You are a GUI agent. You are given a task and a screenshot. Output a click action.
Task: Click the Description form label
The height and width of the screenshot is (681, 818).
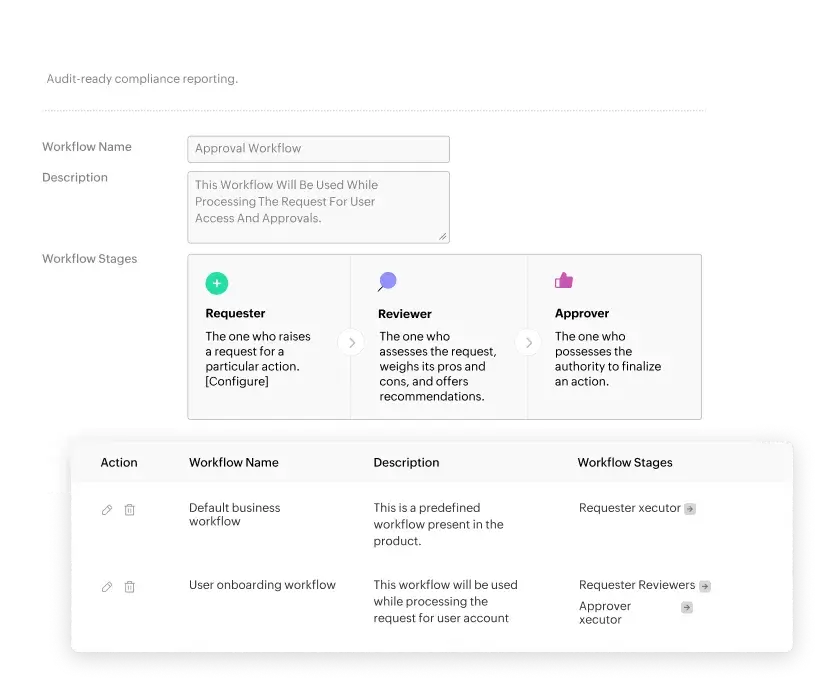(x=75, y=177)
